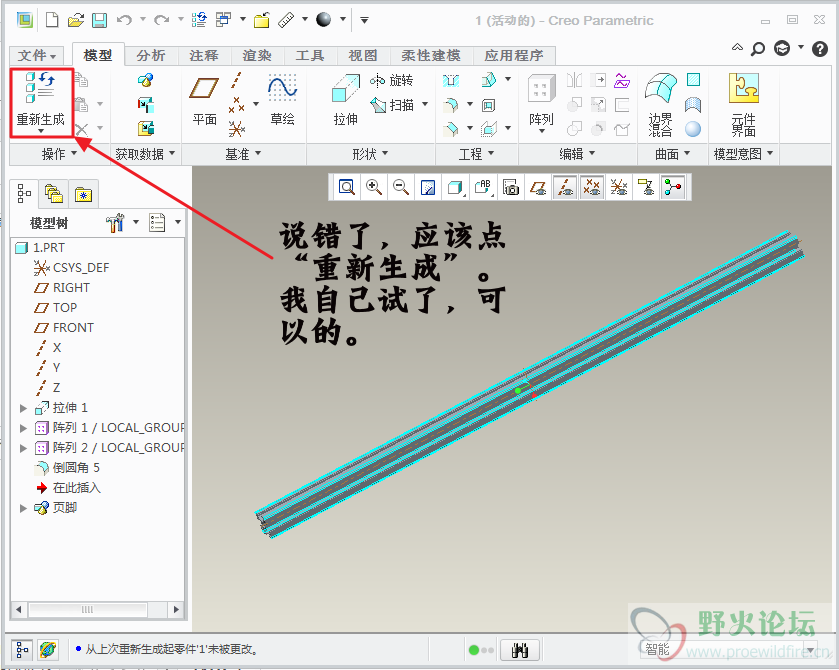This screenshot has width=839, height=670.
Task: Click the Zoom In magnifier
Action: coord(373,187)
